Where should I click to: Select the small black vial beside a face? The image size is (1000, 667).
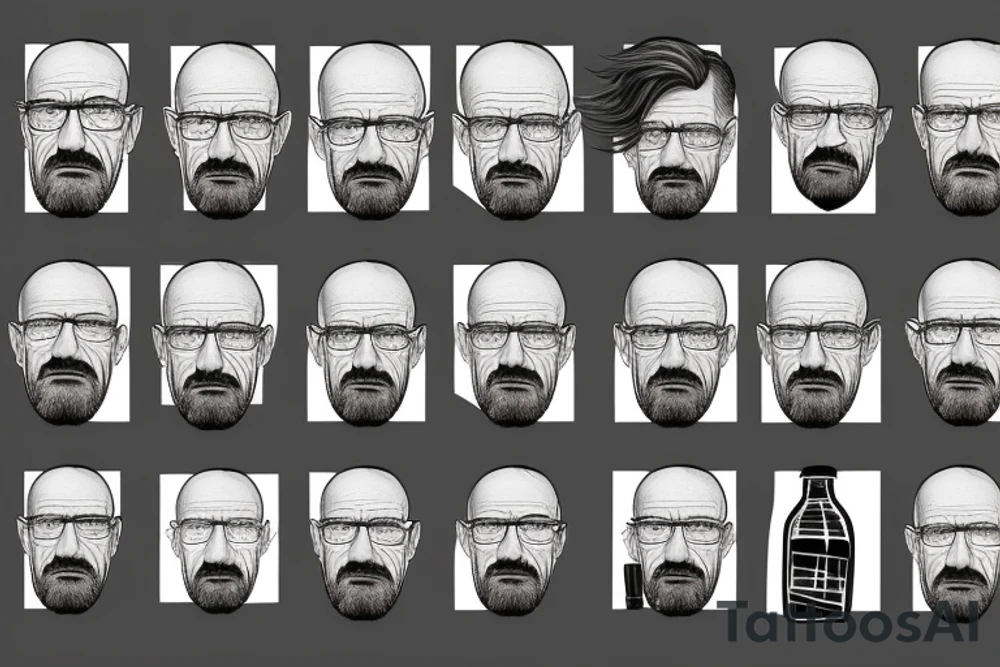[633, 585]
